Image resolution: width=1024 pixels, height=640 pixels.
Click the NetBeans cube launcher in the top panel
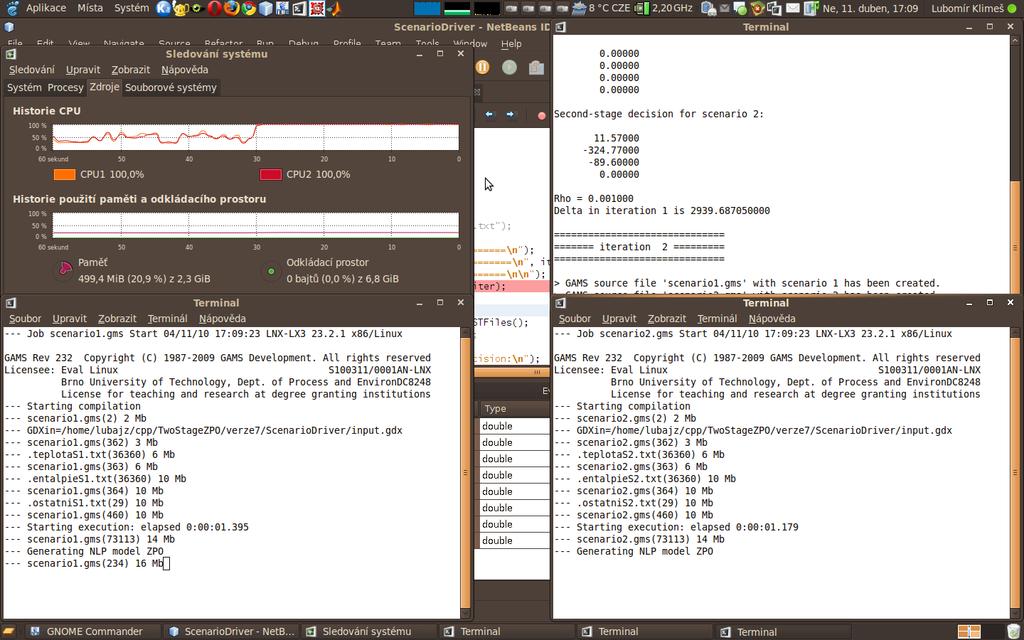click(x=266, y=8)
